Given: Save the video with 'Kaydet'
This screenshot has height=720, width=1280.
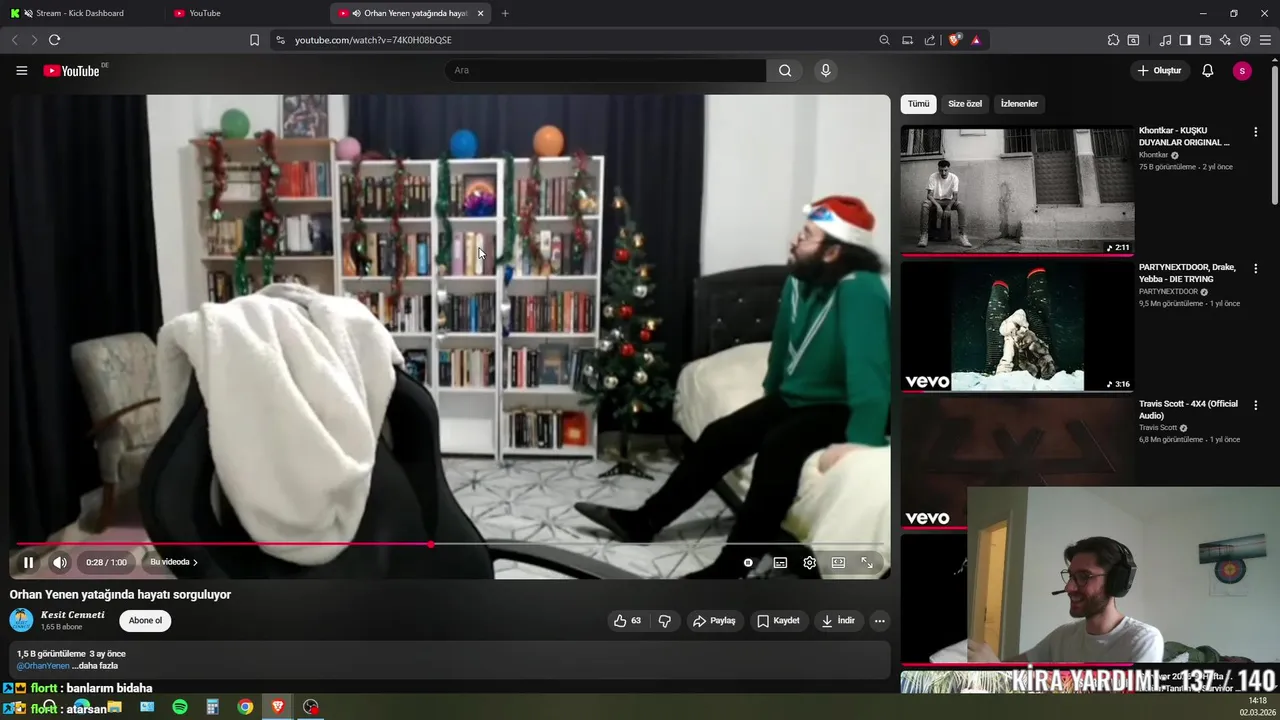Looking at the screenshot, I should point(778,621).
